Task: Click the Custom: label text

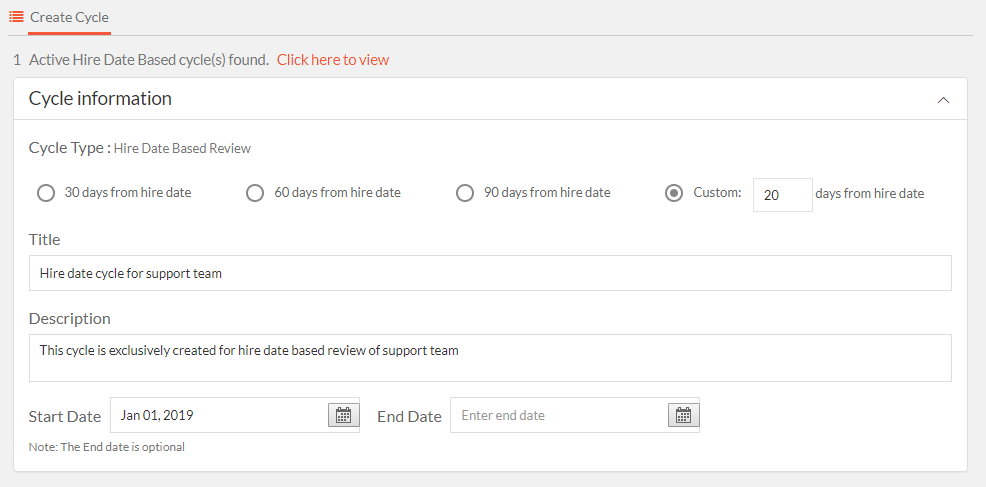Action: point(717,193)
